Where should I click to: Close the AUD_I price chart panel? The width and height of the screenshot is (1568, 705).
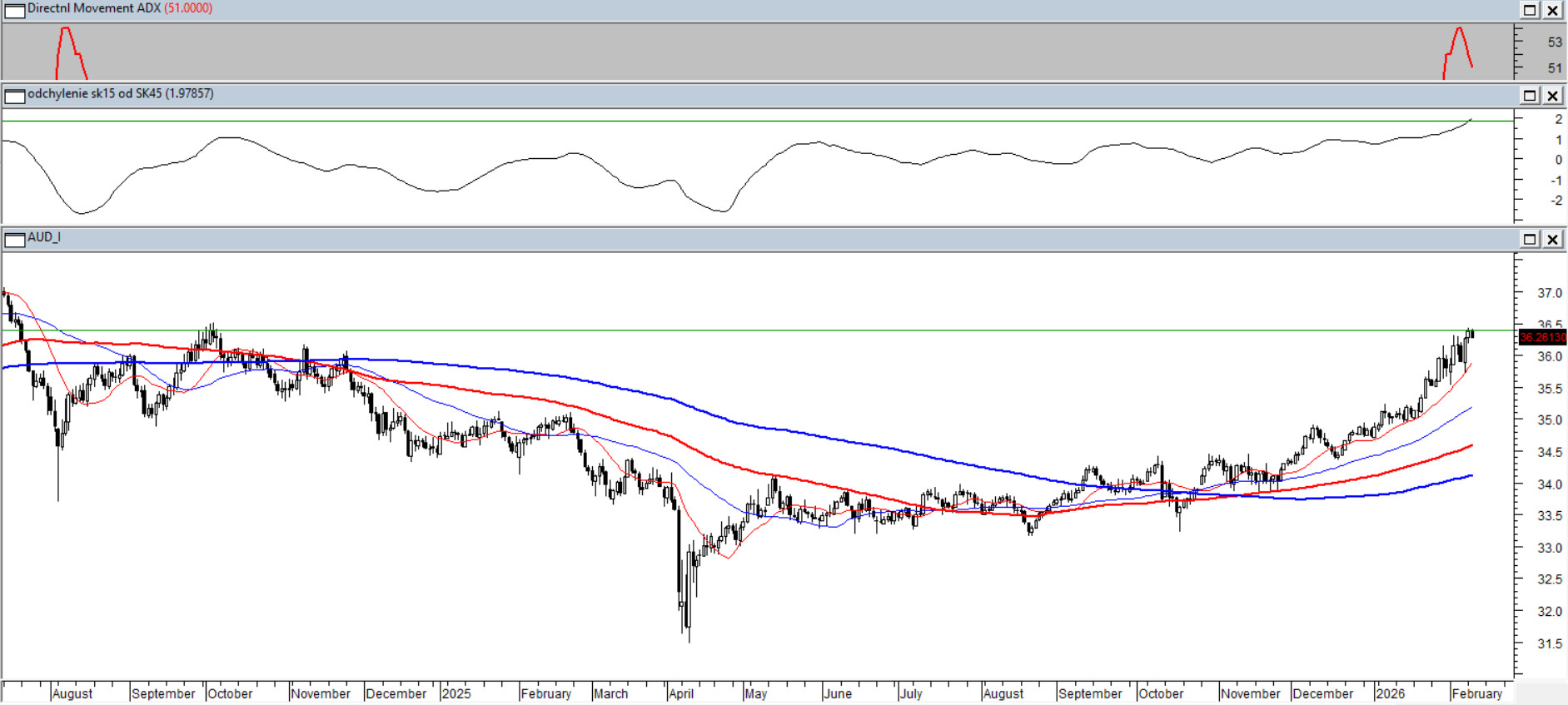click(1553, 240)
